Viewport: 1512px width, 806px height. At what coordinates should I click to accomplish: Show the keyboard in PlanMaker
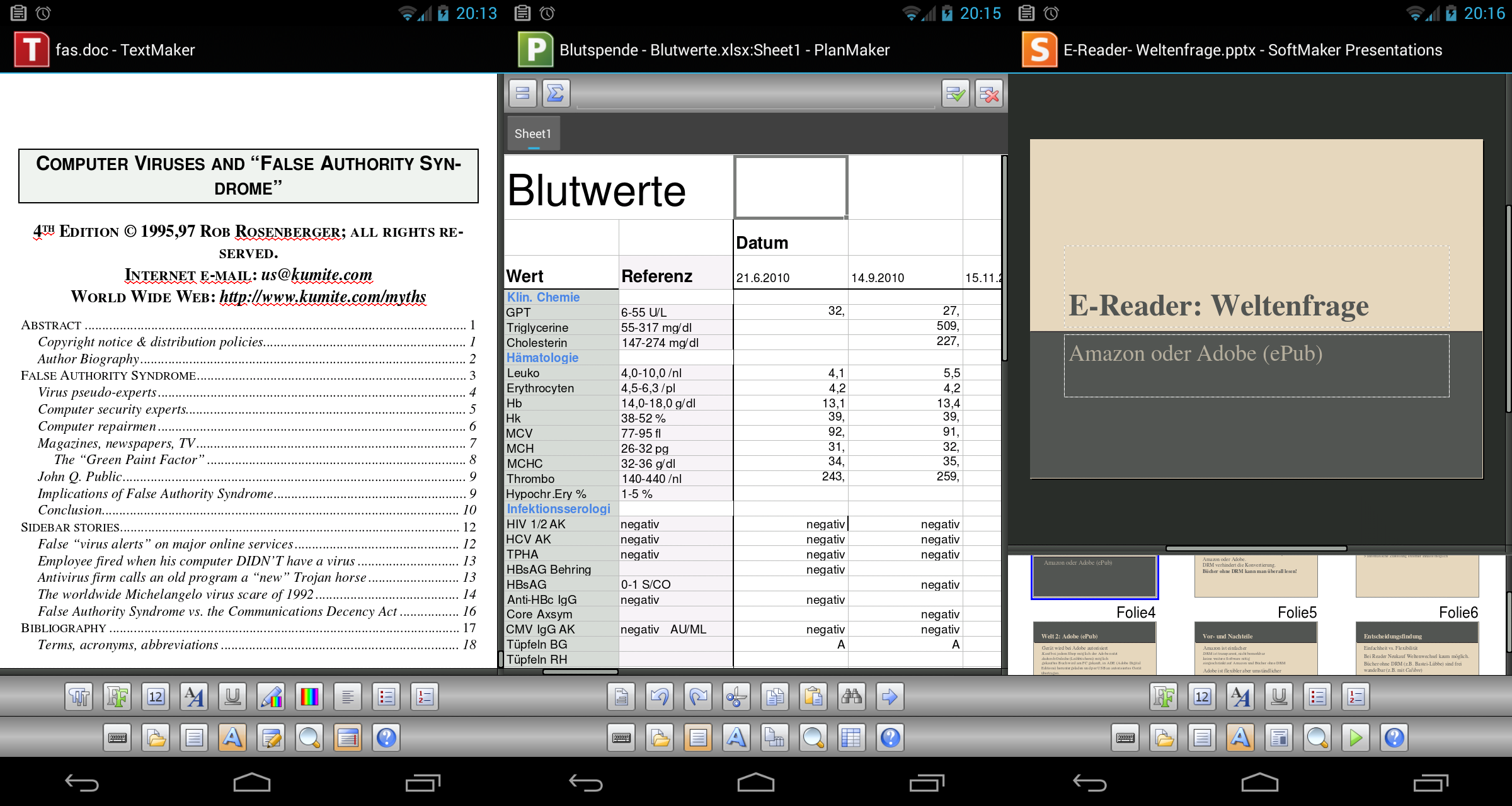point(621,737)
